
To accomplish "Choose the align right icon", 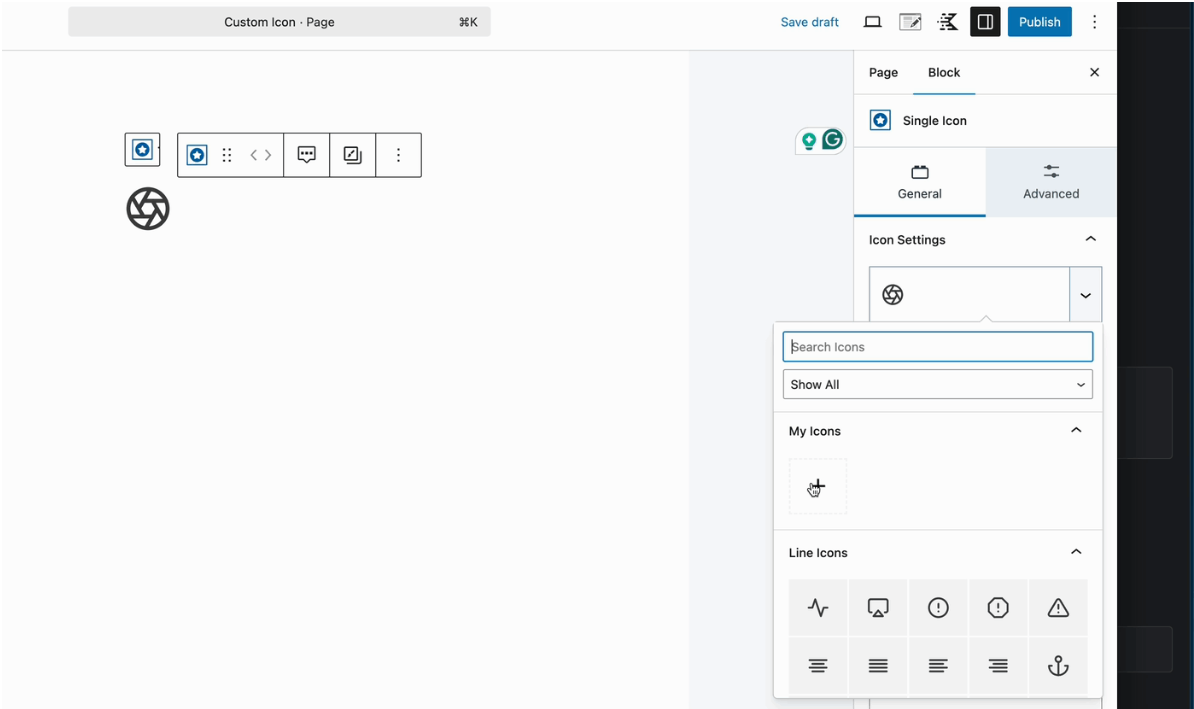I will point(998,666).
